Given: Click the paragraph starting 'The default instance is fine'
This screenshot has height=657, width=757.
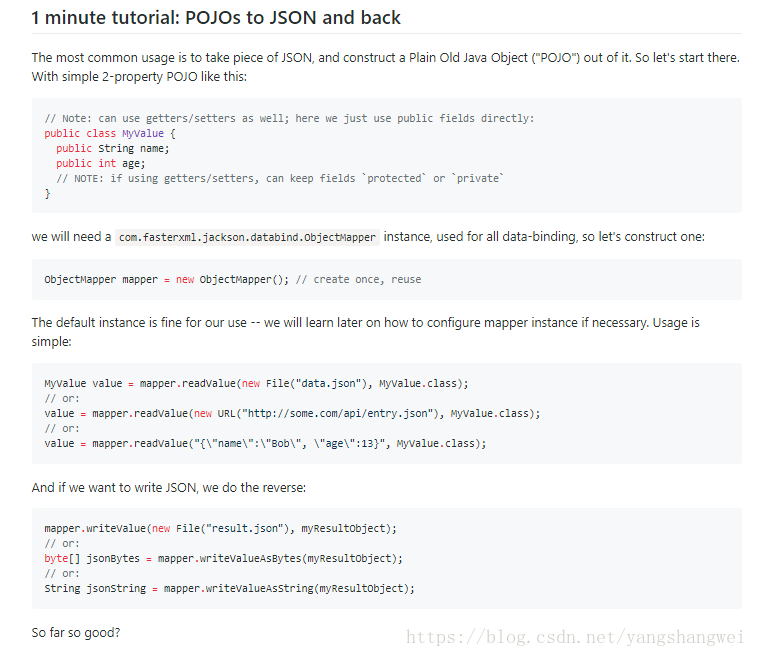Looking at the screenshot, I should [365, 332].
